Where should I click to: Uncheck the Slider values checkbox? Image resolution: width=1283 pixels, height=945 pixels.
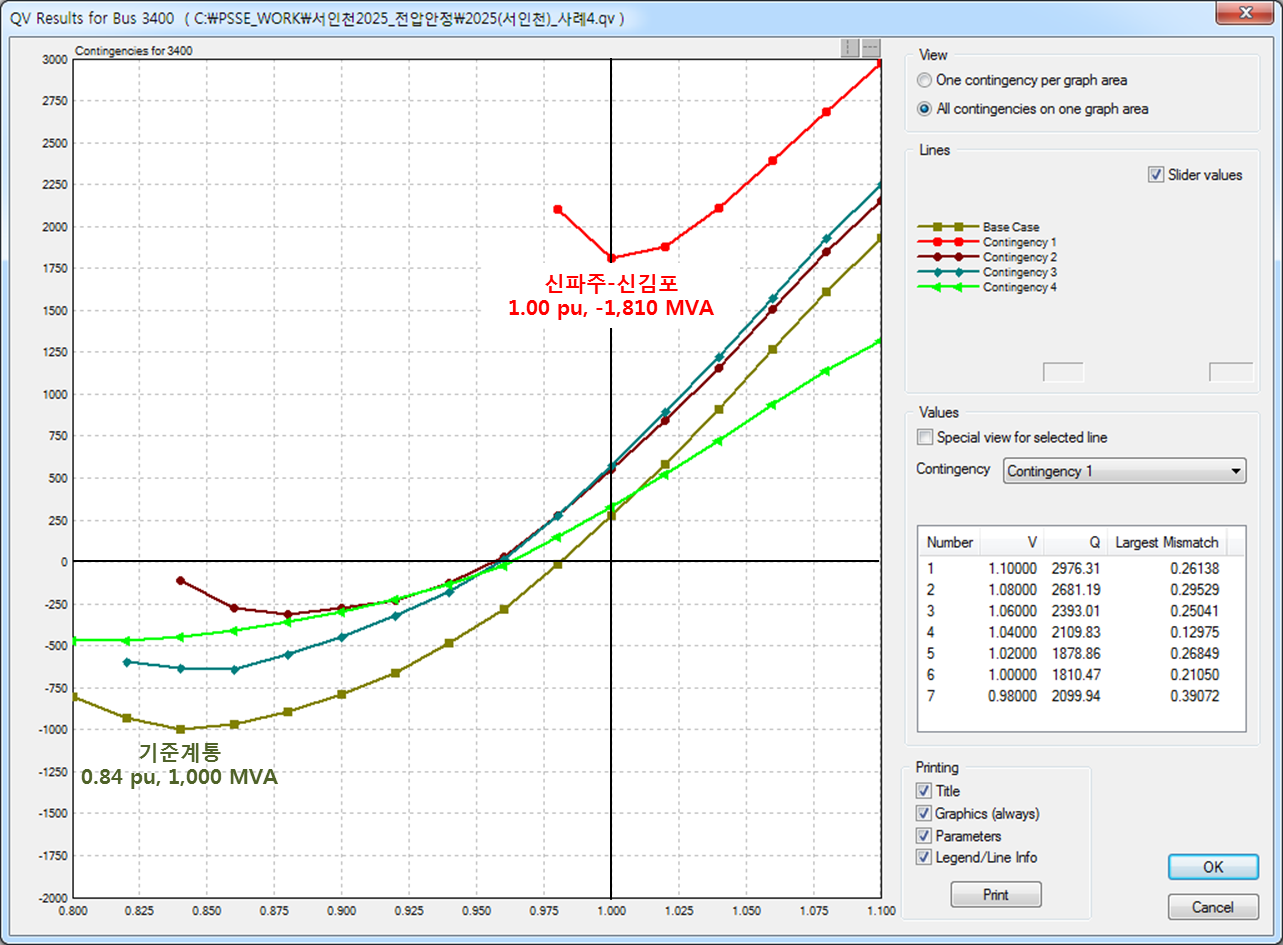coord(1157,175)
